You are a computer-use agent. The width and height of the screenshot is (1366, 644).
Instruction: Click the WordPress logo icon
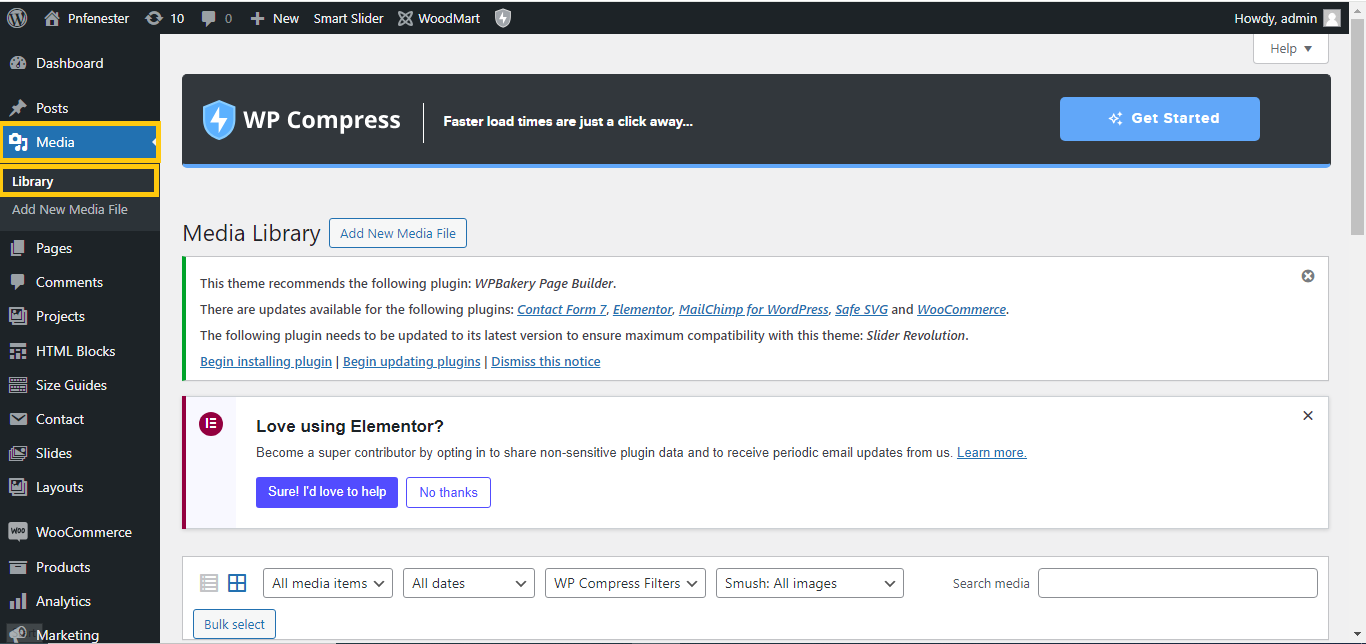coord(17,18)
